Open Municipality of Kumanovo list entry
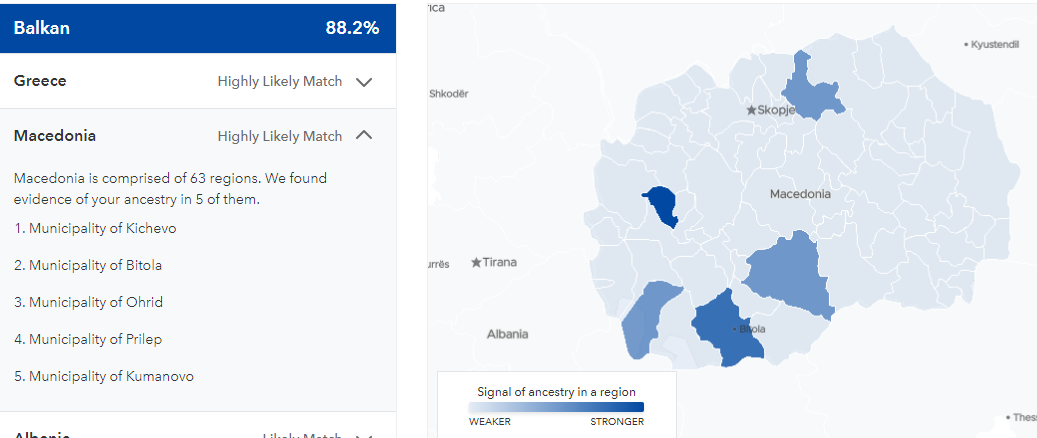This screenshot has height=438, width=1037. pos(104,376)
